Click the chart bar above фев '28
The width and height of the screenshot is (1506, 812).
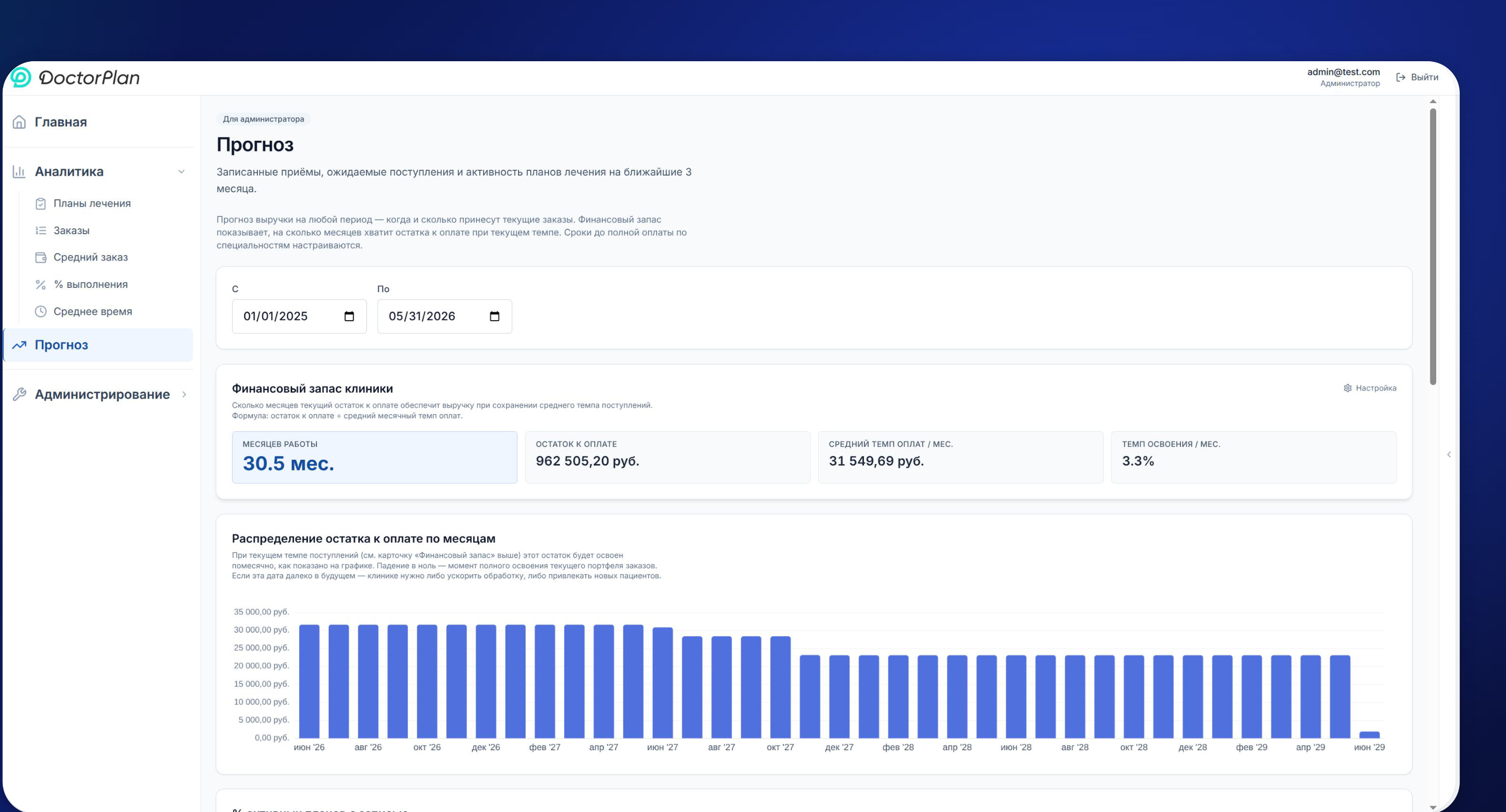coord(898,697)
